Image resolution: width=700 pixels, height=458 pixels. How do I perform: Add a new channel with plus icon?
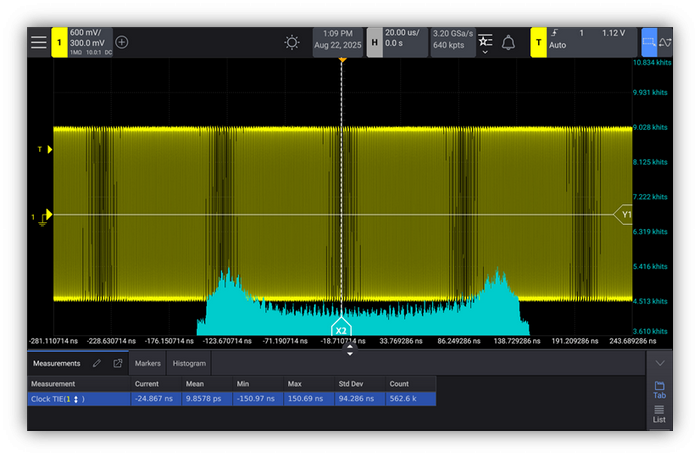(x=122, y=42)
